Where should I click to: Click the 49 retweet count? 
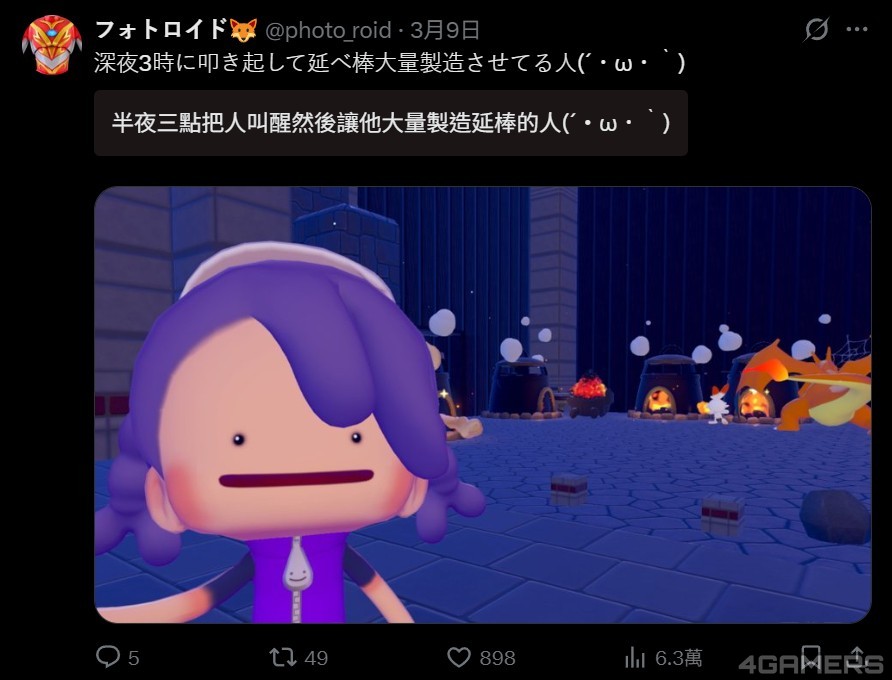coord(316,658)
